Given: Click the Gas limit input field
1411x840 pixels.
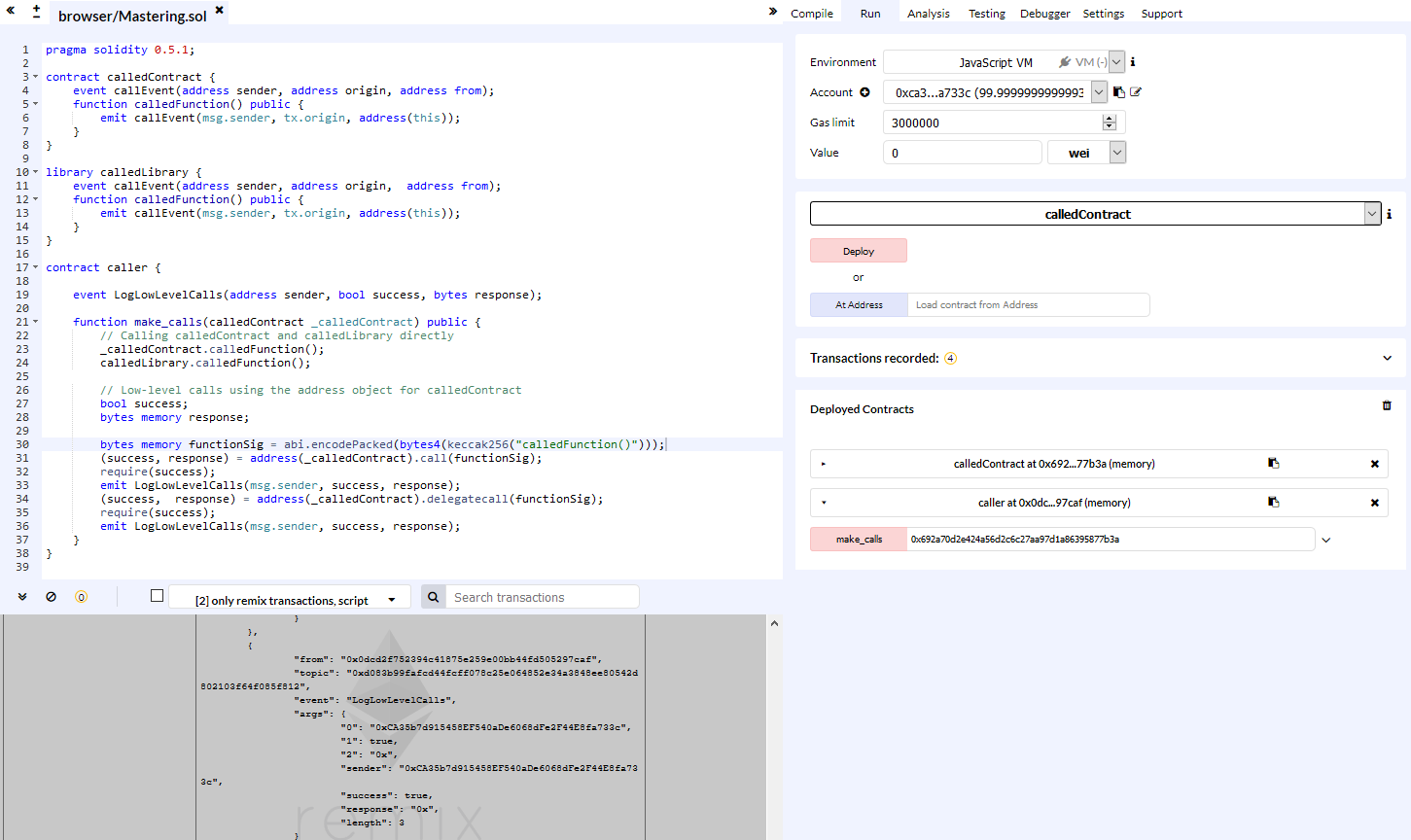Looking at the screenshot, I should pyautogui.click(x=993, y=122).
